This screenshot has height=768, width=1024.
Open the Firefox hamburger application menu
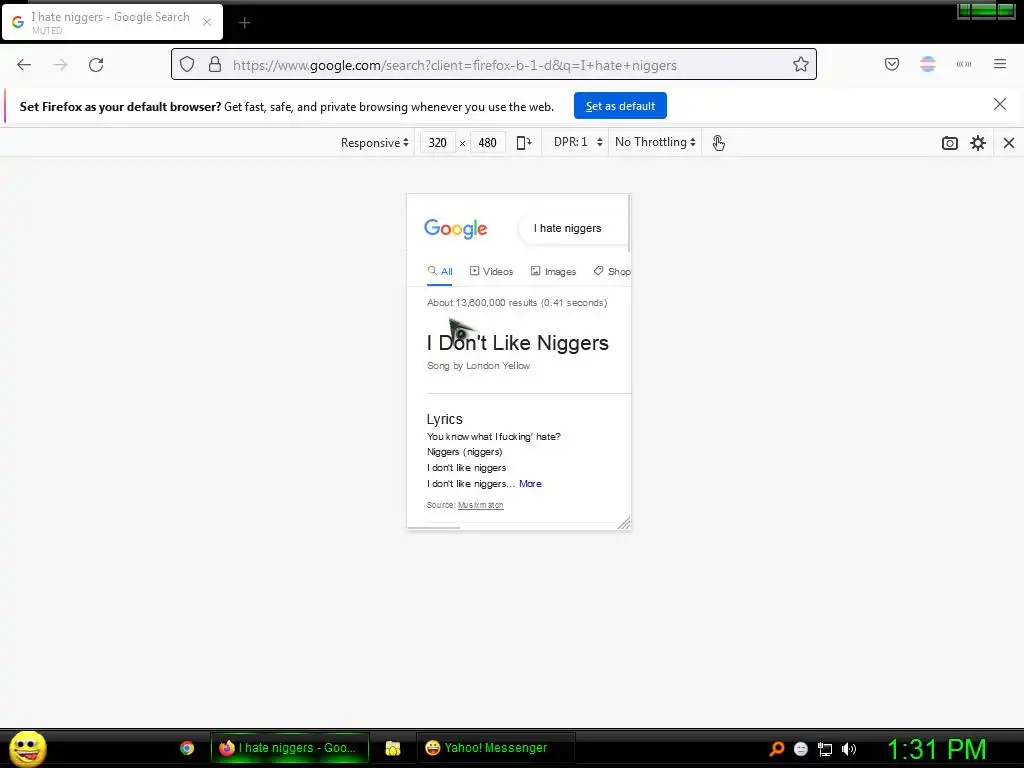click(1000, 64)
